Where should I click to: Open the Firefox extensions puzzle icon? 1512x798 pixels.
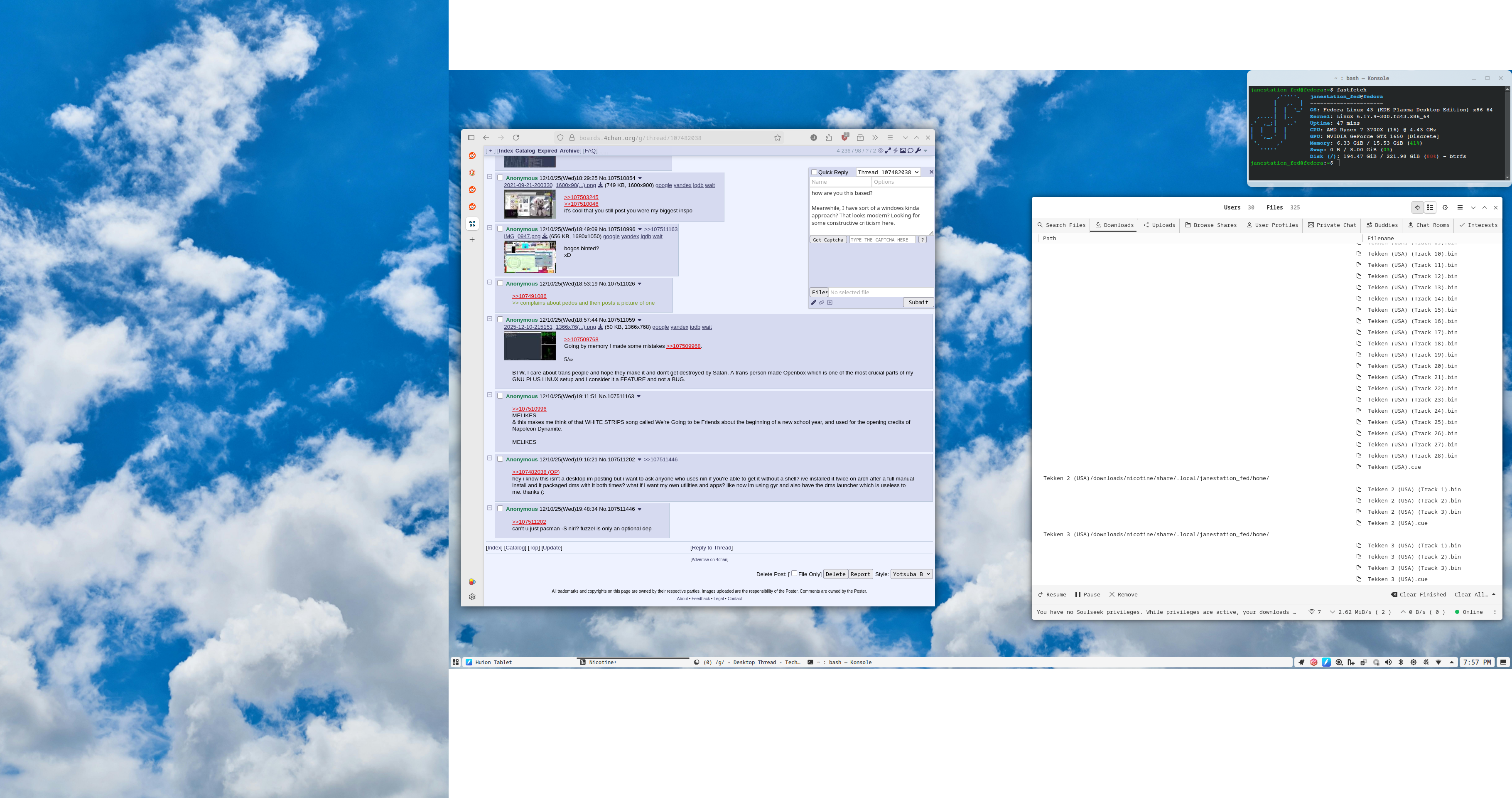[829, 138]
